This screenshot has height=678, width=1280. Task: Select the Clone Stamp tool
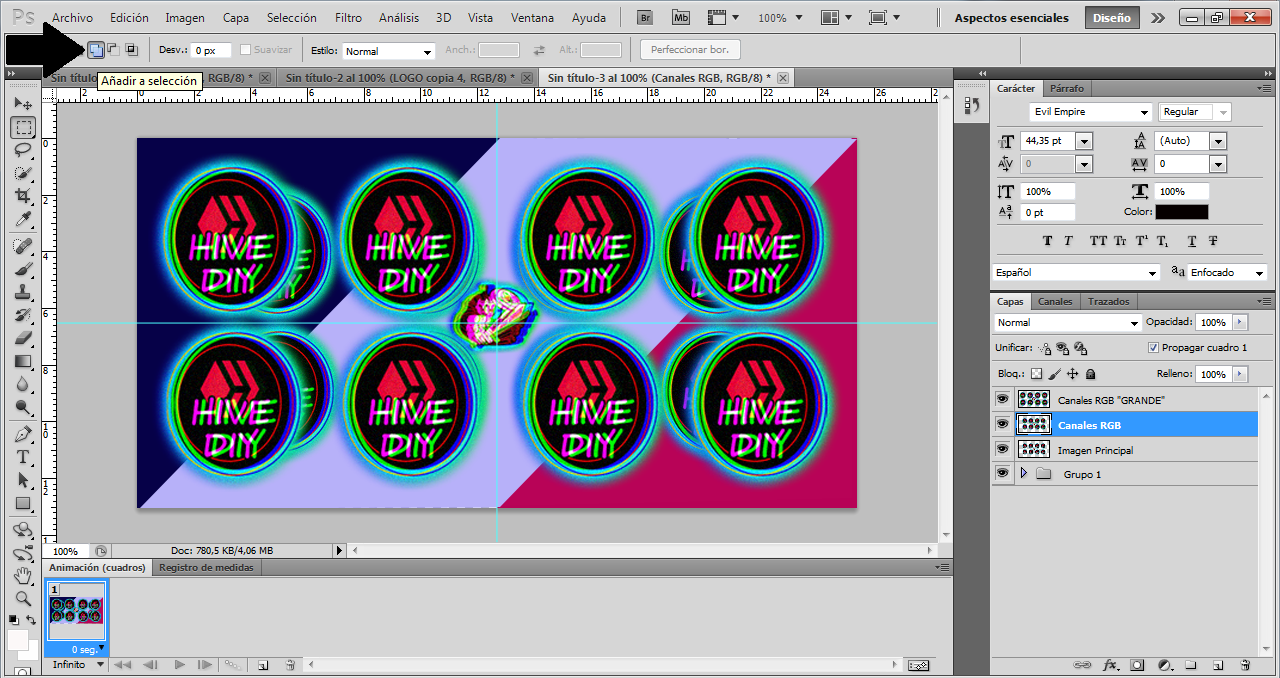tap(23, 292)
